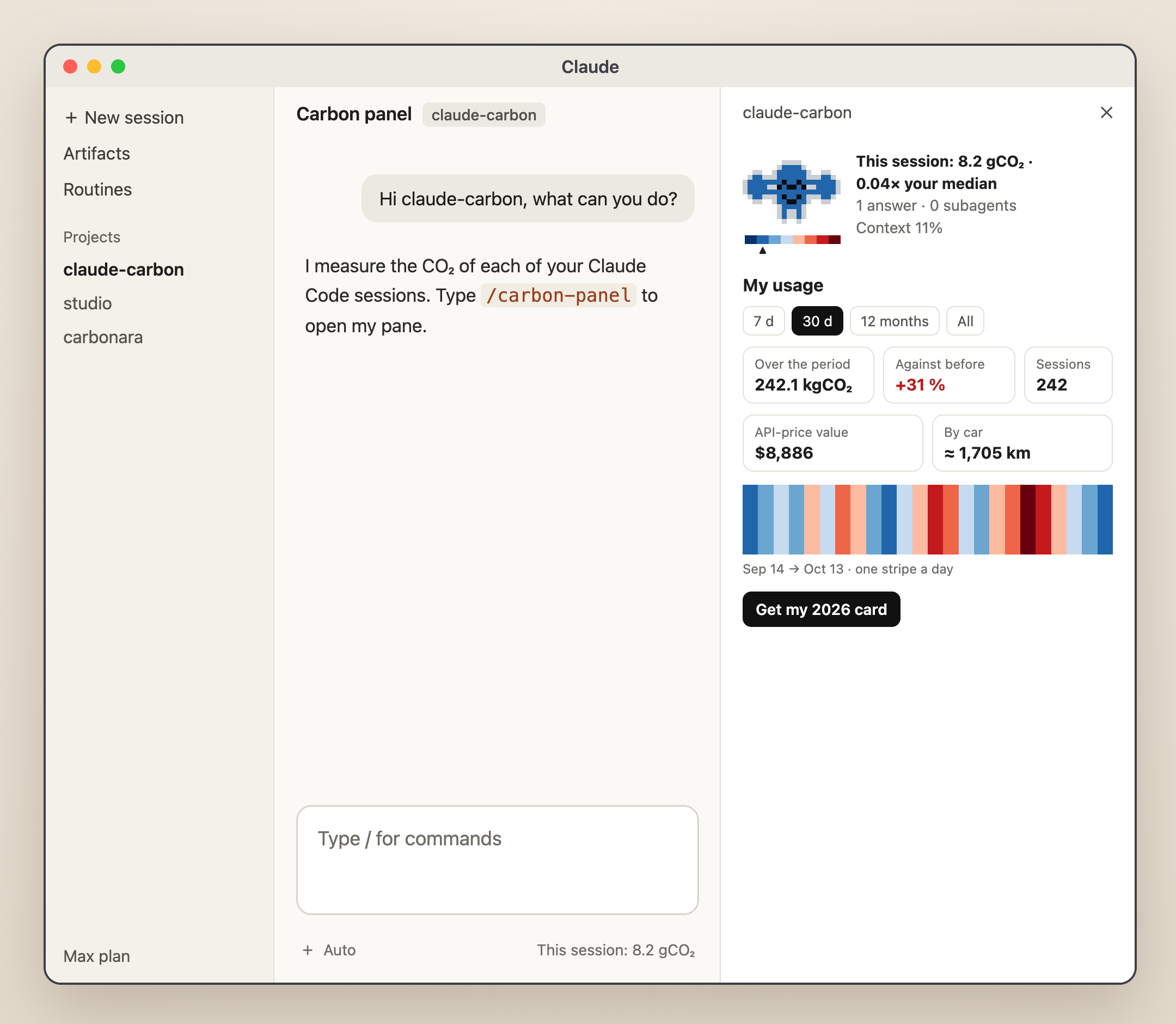Click the My usage heading
The height and width of the screenshot is (1024, 1176).
coord(782,285)
